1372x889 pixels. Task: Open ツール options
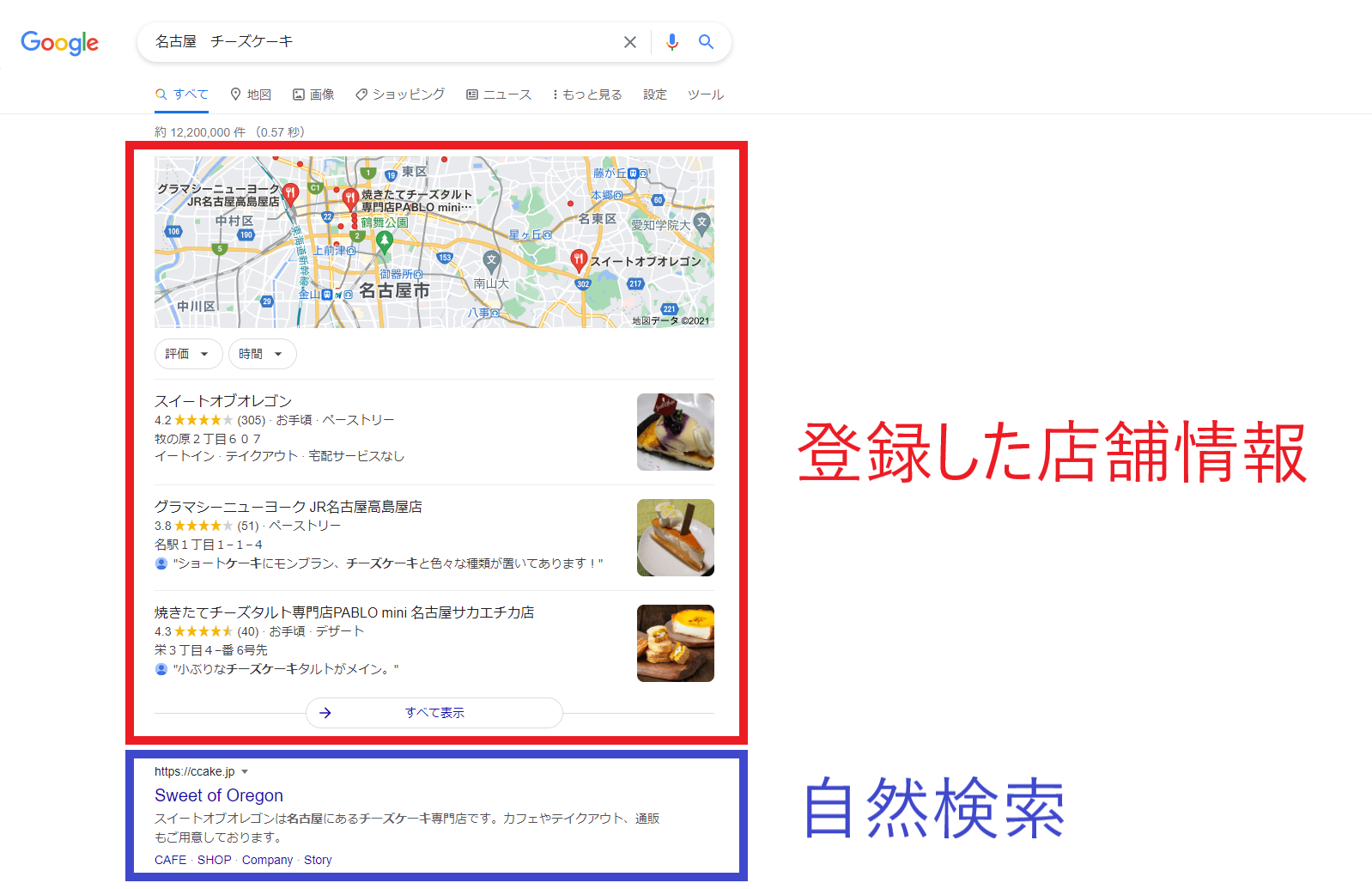click(x=706, y=94)
